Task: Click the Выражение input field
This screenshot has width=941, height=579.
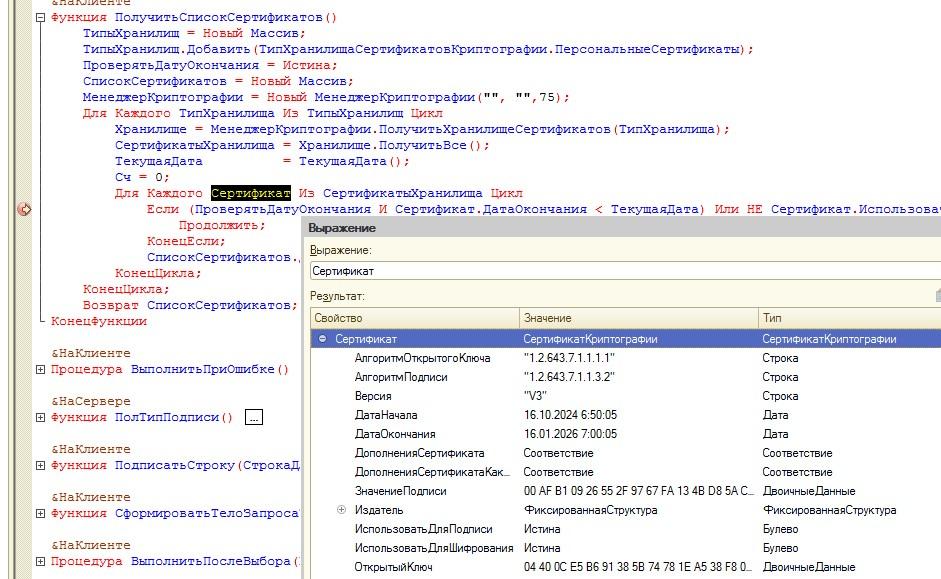Action: coord(620,270)
